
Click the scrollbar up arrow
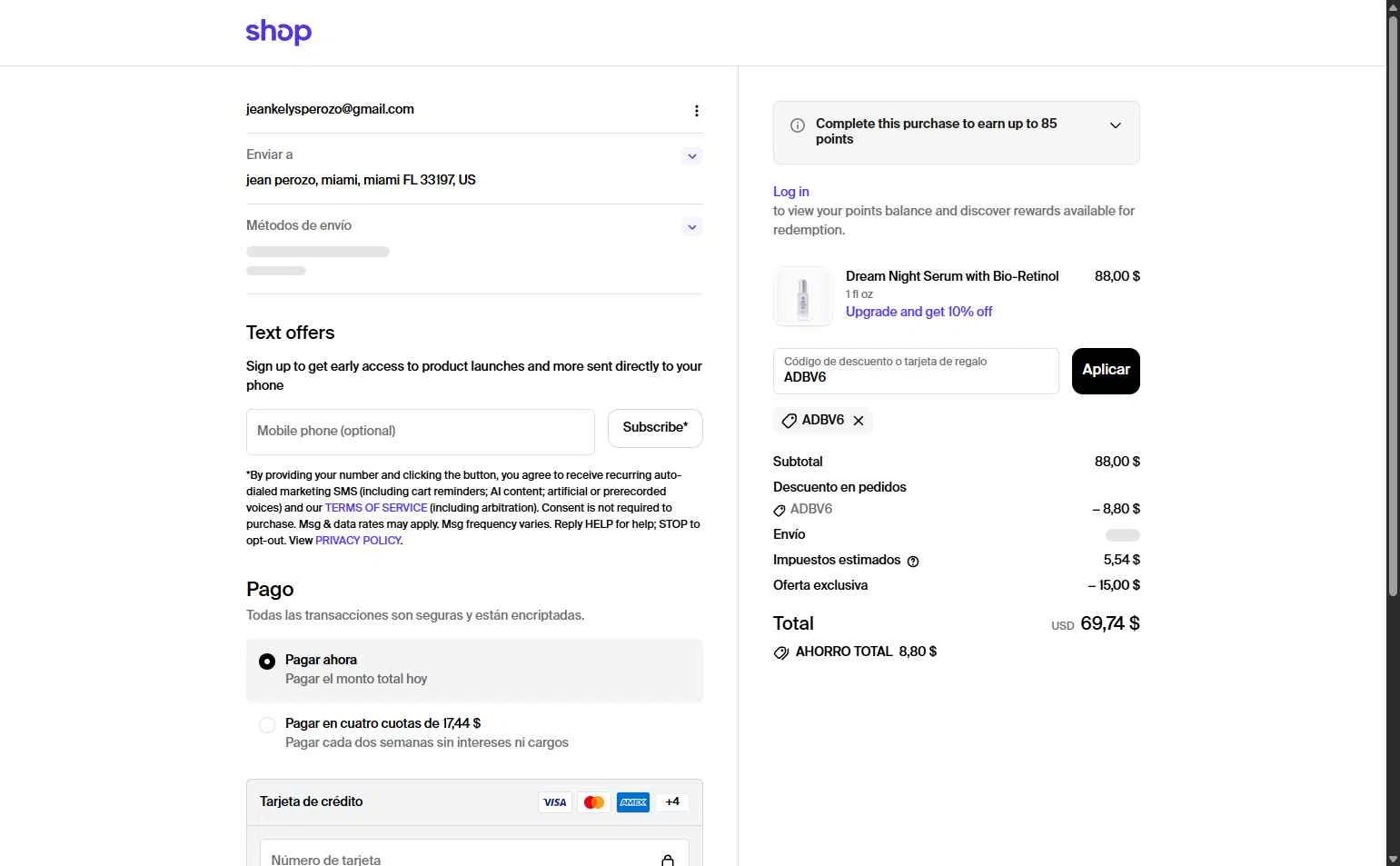click(x=1393, y=6)
